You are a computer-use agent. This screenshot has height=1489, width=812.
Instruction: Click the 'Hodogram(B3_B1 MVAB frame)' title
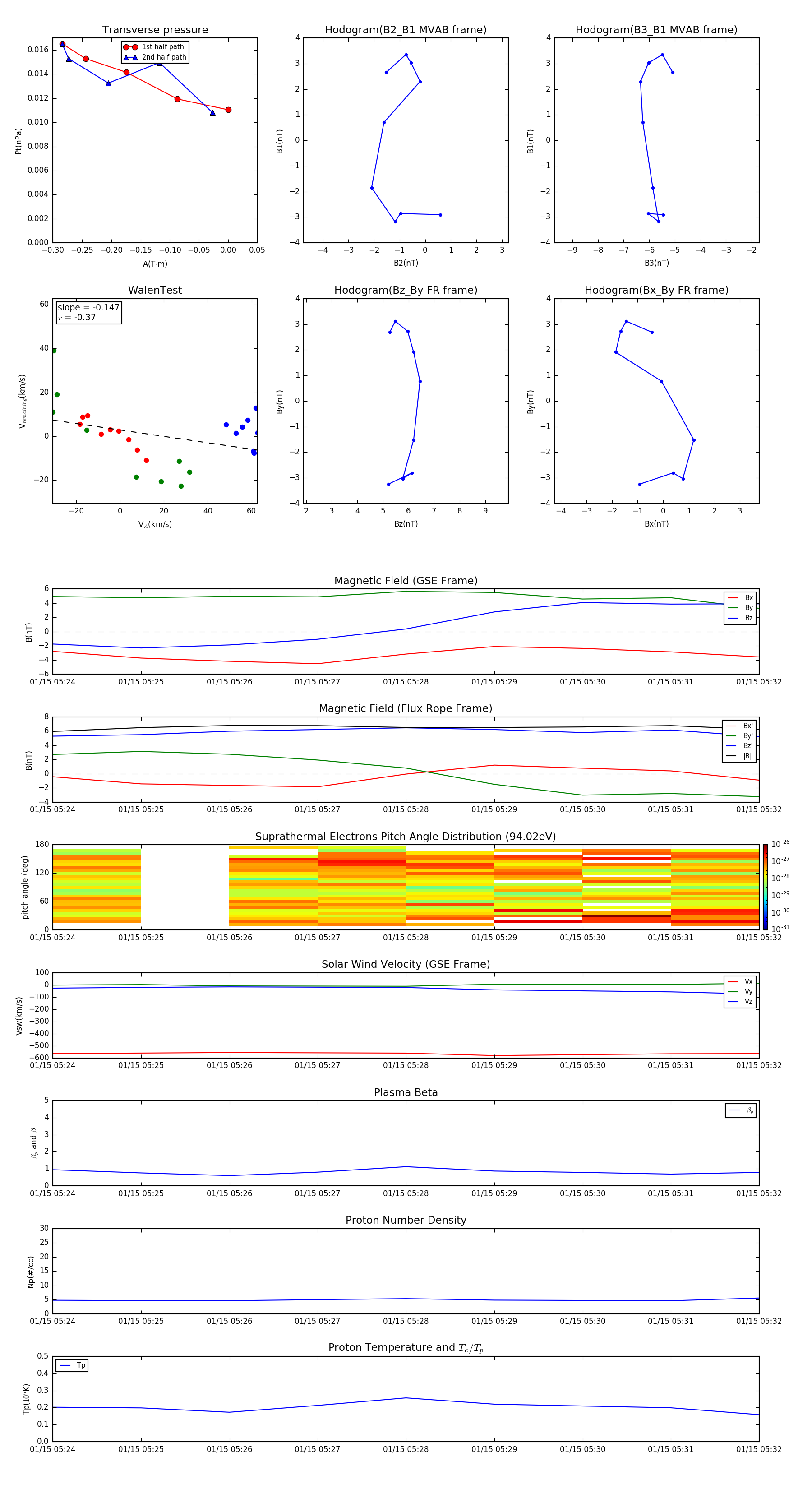click(x=656, y=30)
